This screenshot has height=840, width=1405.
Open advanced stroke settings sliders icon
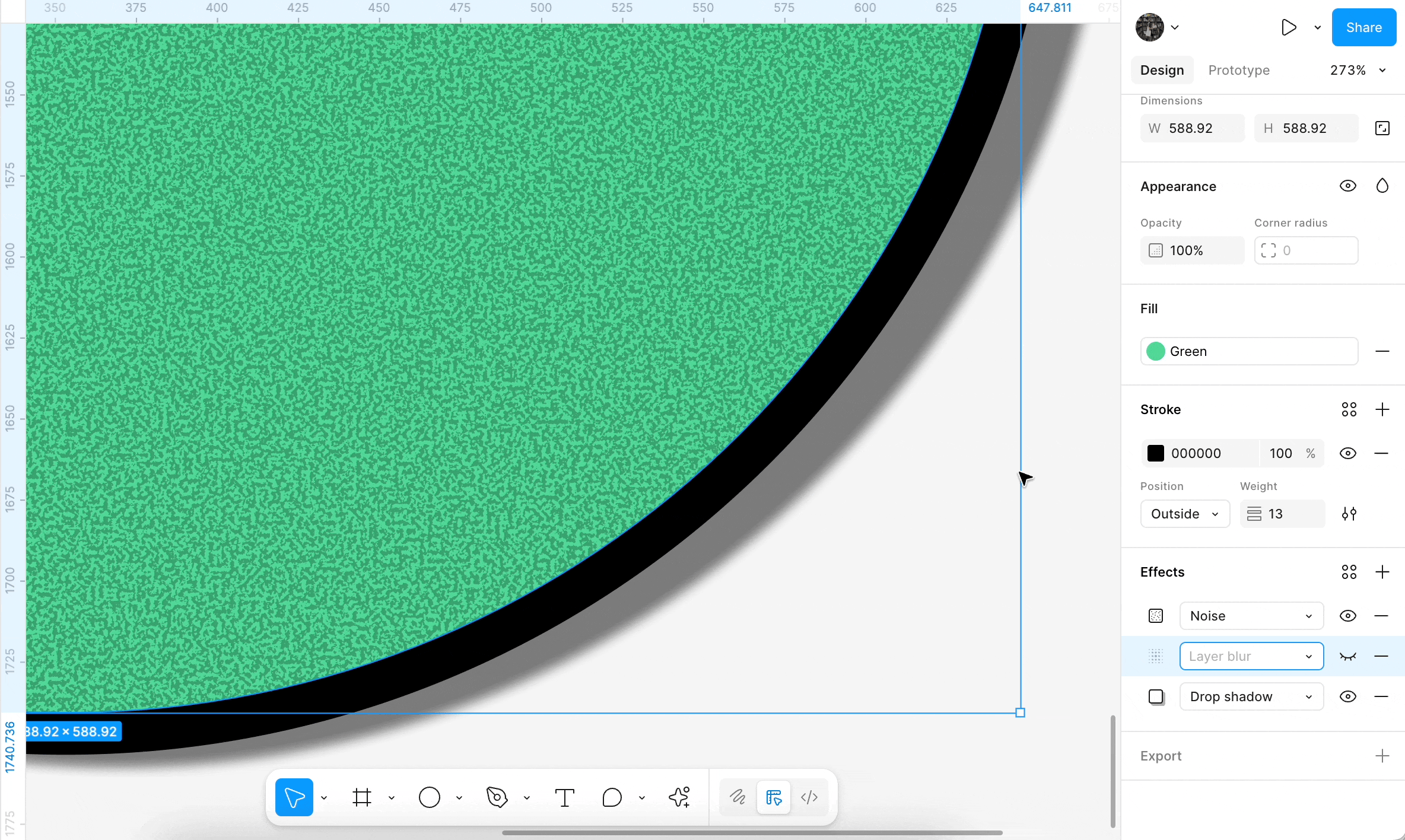pyautogui.click(x=1349, y=514)
